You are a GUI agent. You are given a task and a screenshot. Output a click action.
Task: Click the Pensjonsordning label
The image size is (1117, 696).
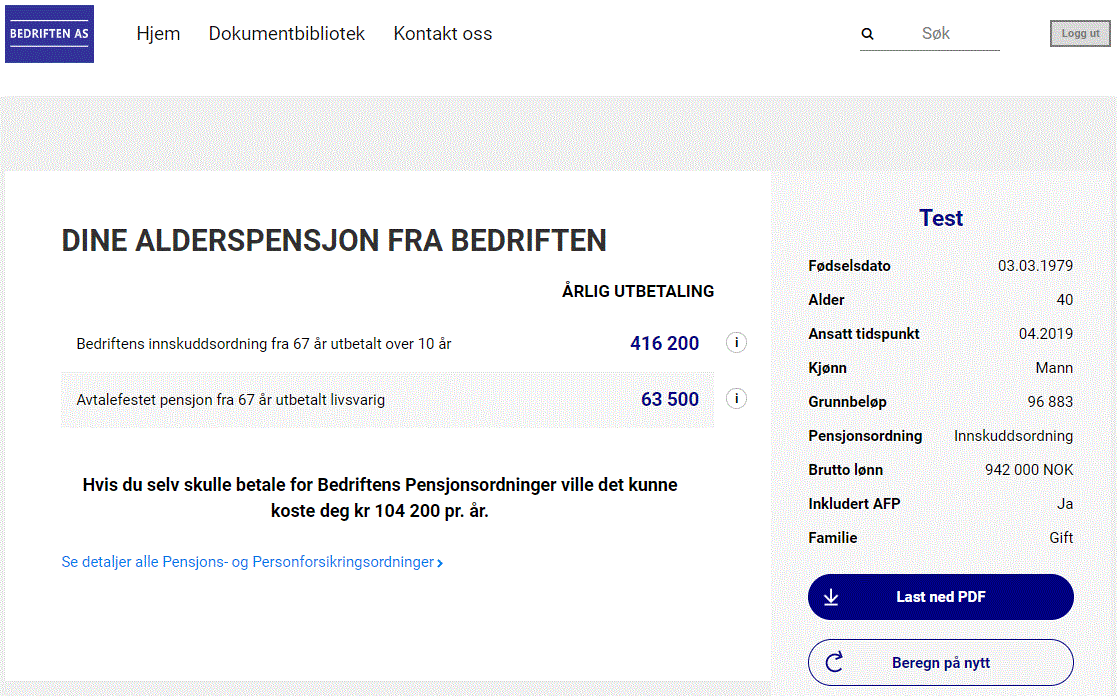click(865, 436)
